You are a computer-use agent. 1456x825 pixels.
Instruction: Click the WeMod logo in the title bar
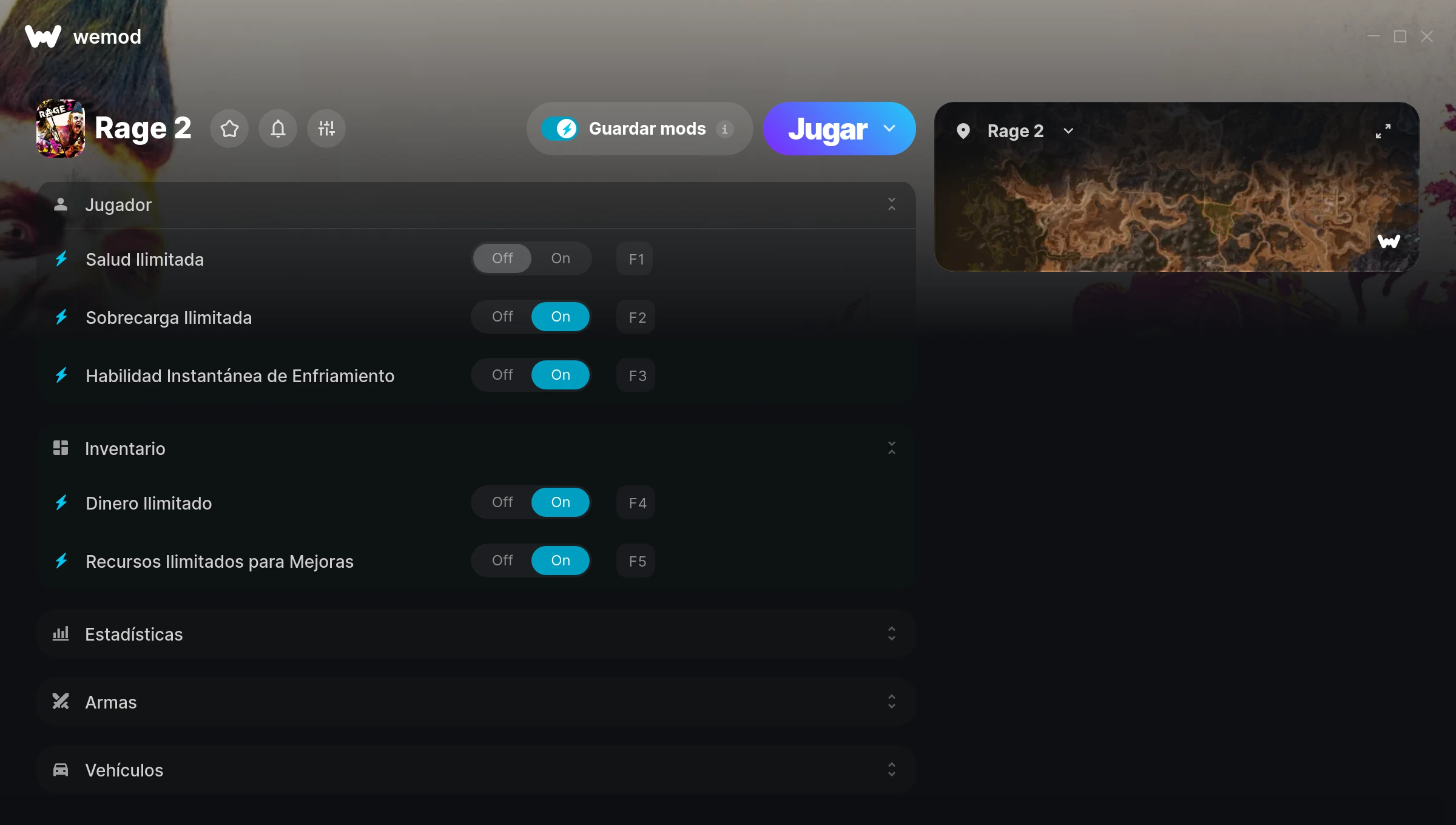tap(43, 36)
